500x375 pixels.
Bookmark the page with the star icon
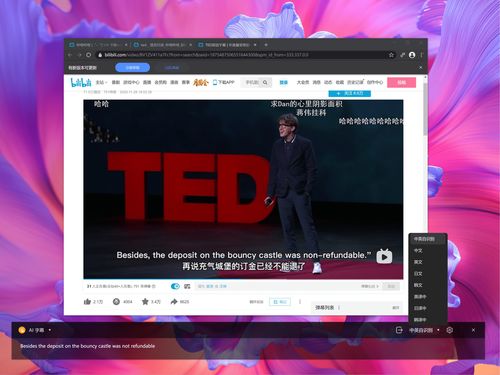pyautogui.click(x=391, y=55)
